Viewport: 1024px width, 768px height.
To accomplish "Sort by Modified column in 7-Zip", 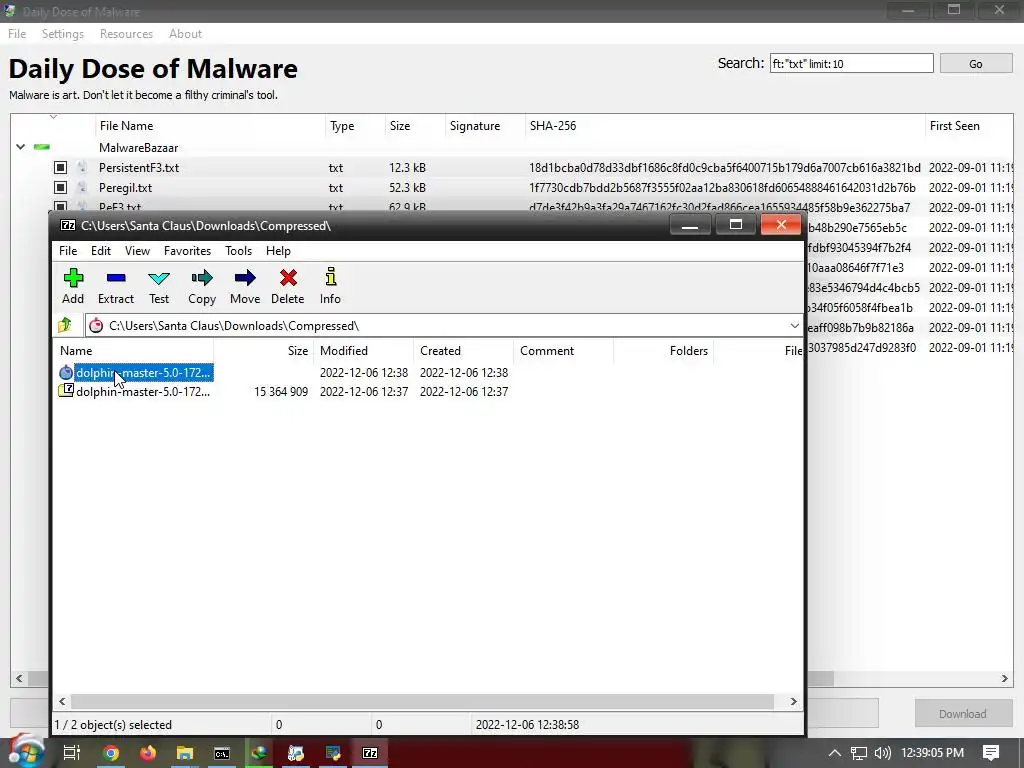I will click(x=364, y=351).
